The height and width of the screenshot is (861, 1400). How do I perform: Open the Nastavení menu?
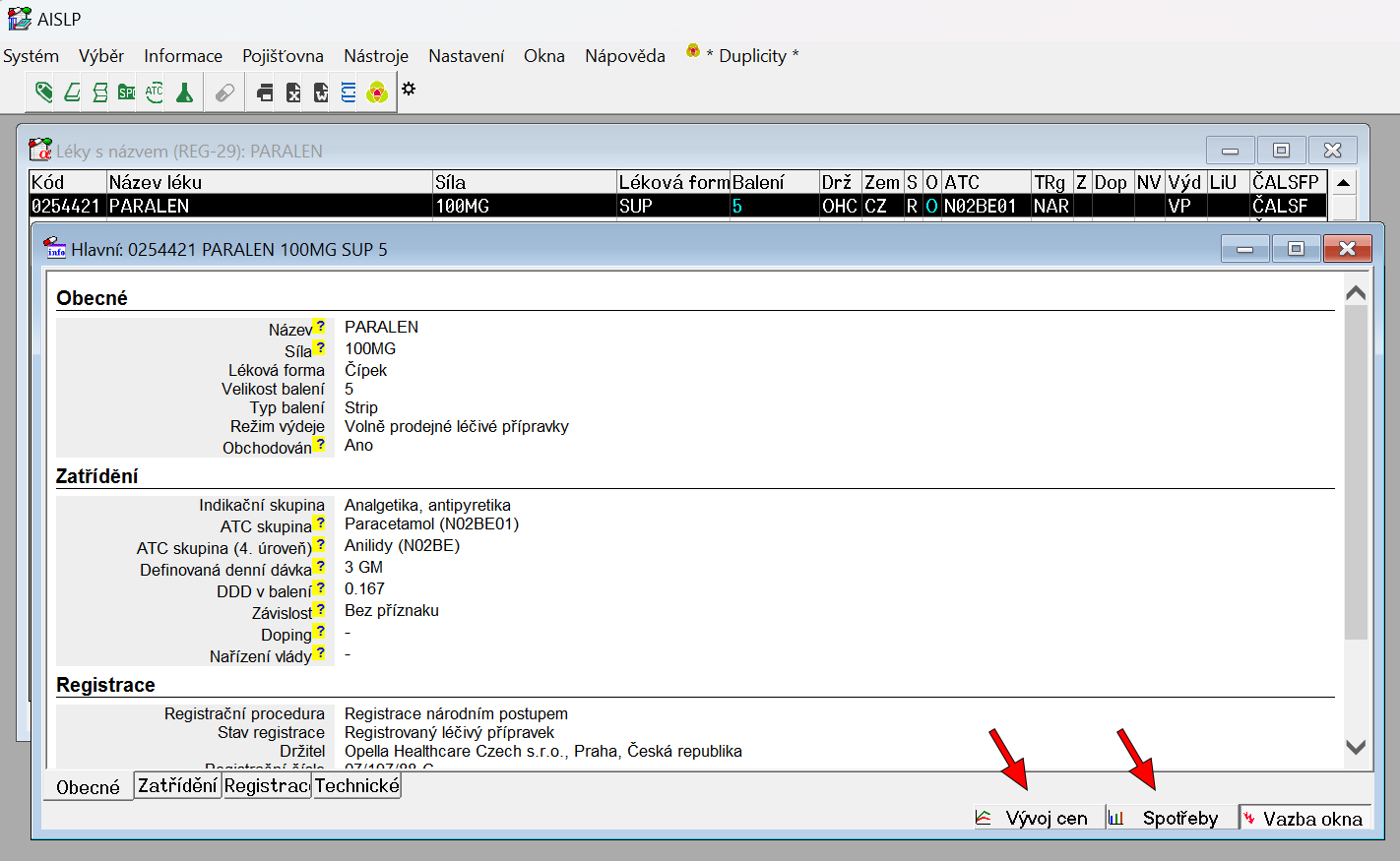coord(467,56)
